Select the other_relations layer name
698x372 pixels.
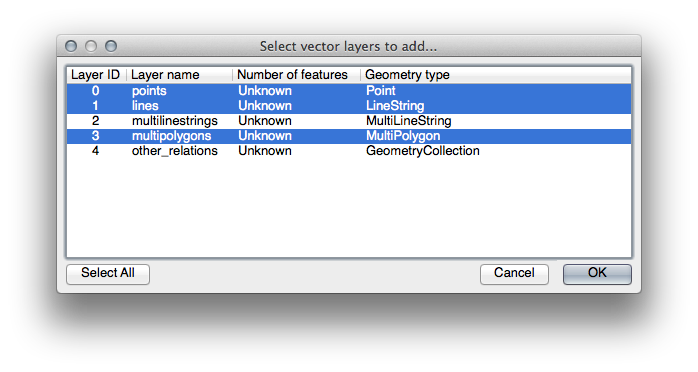[174, 151]
